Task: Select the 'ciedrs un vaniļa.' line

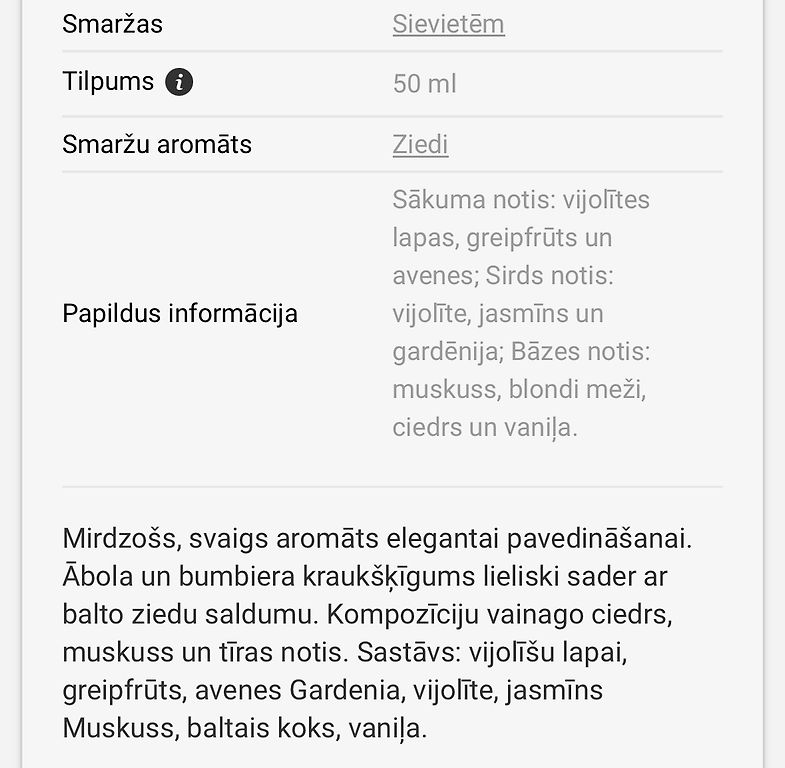Action: [485, 428]
